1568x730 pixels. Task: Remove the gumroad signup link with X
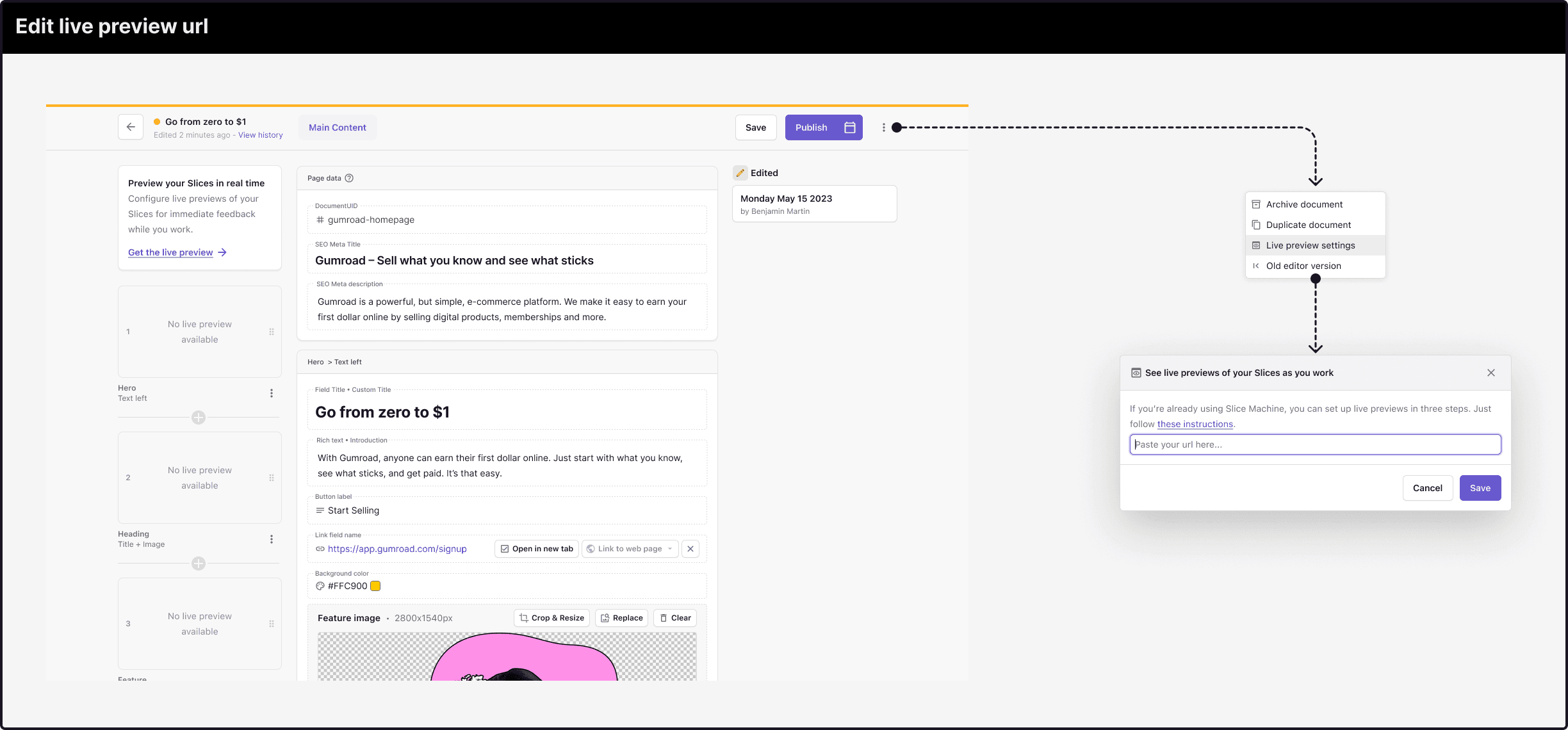pos(690,549)
